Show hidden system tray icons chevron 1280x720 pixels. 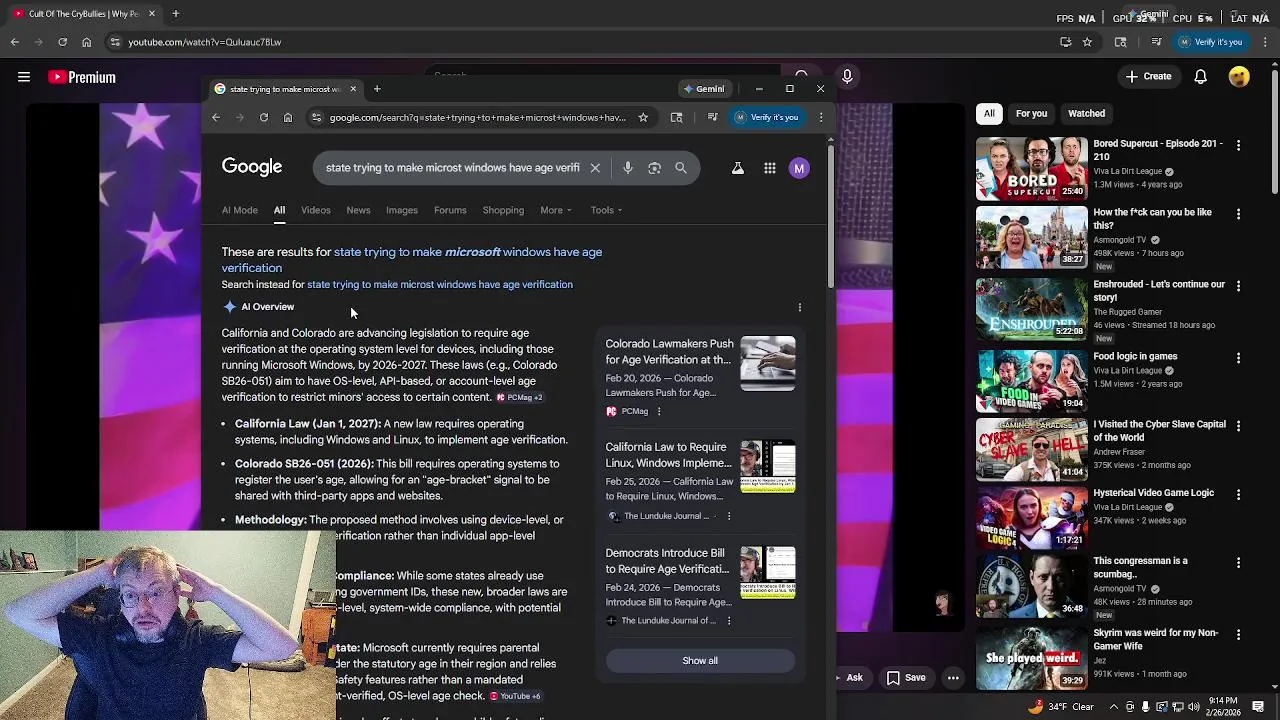tap(1115, 707)
